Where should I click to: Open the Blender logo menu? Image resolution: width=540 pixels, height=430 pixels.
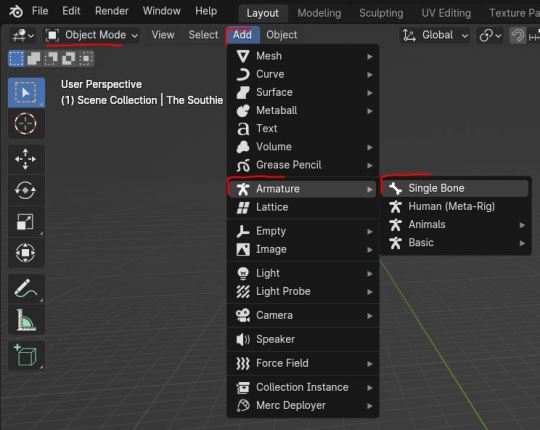tap(16, 12)
